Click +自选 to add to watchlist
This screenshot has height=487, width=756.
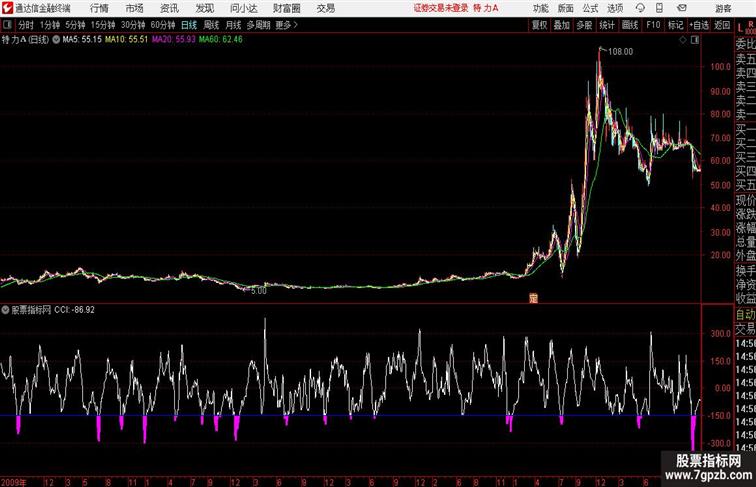pos(699,25)
